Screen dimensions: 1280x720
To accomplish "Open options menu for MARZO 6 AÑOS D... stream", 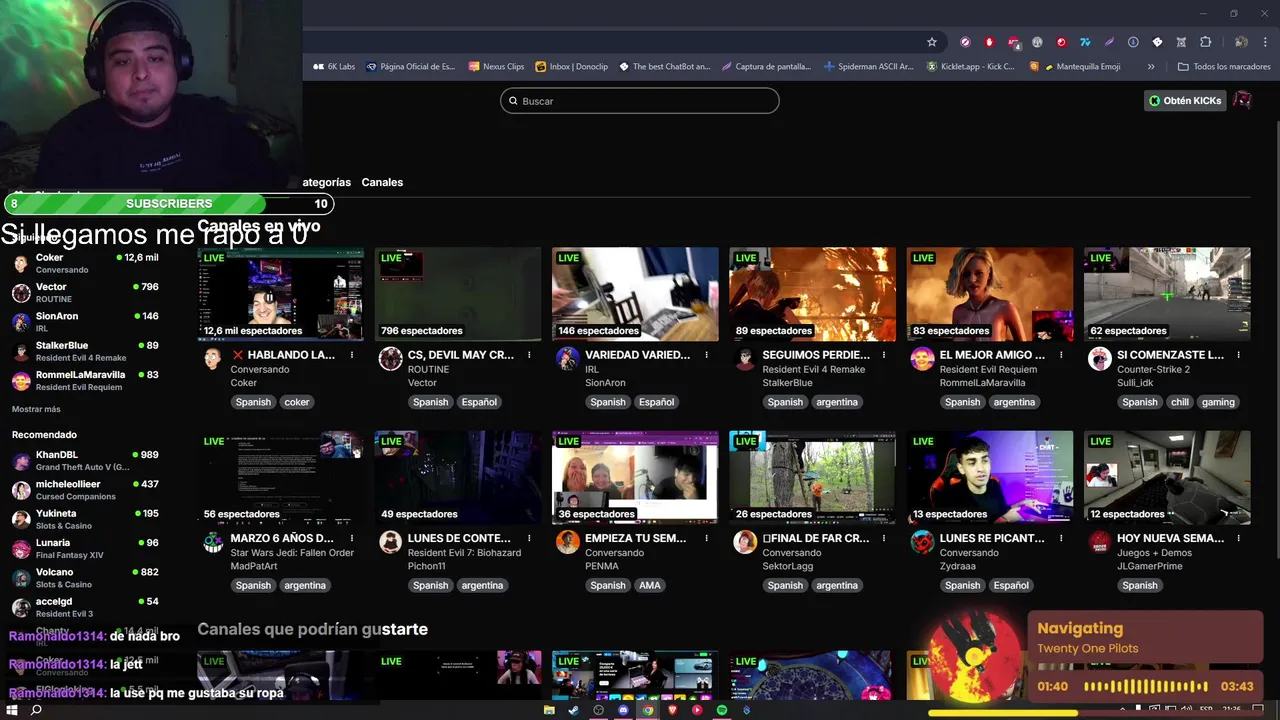I will 352,538.
